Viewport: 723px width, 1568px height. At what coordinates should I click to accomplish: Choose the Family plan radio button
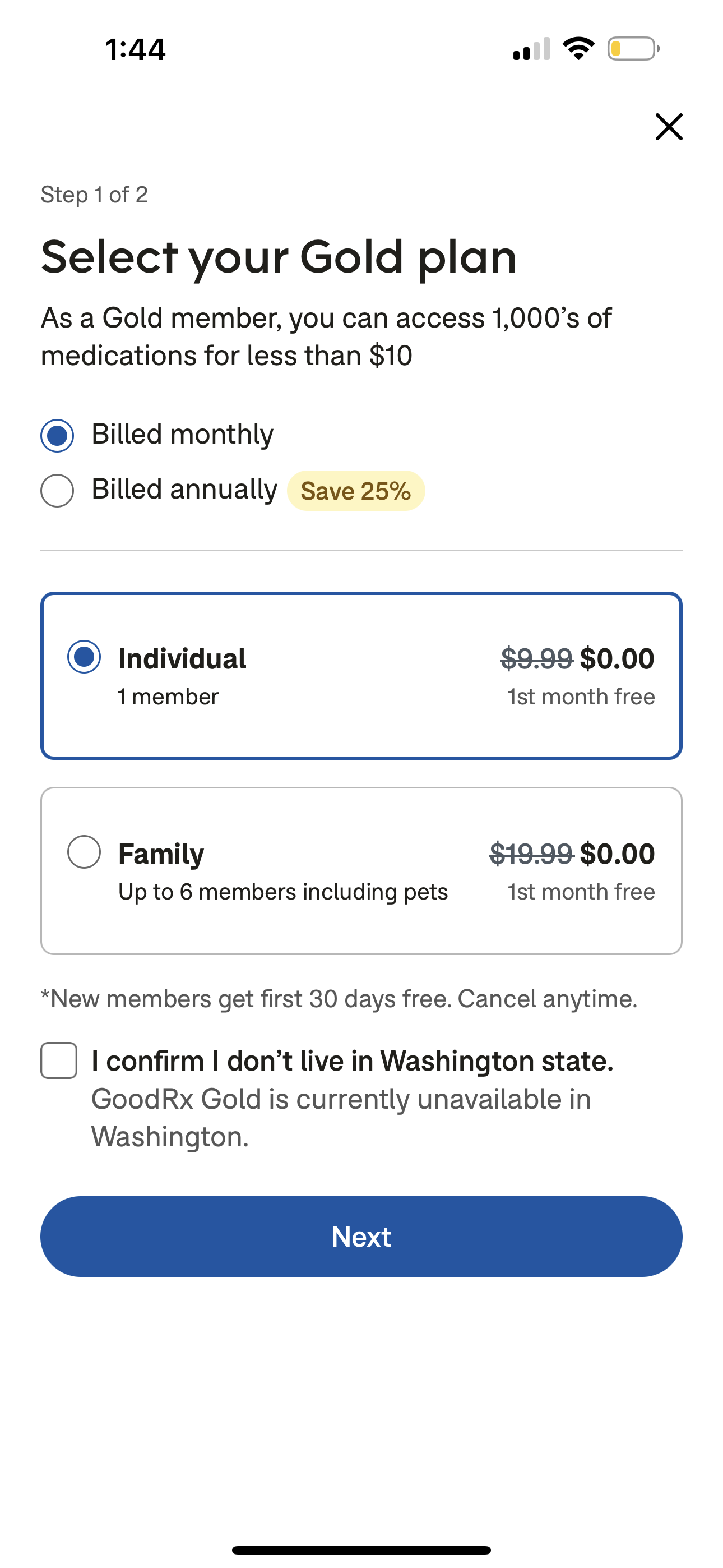click(84, 851)
